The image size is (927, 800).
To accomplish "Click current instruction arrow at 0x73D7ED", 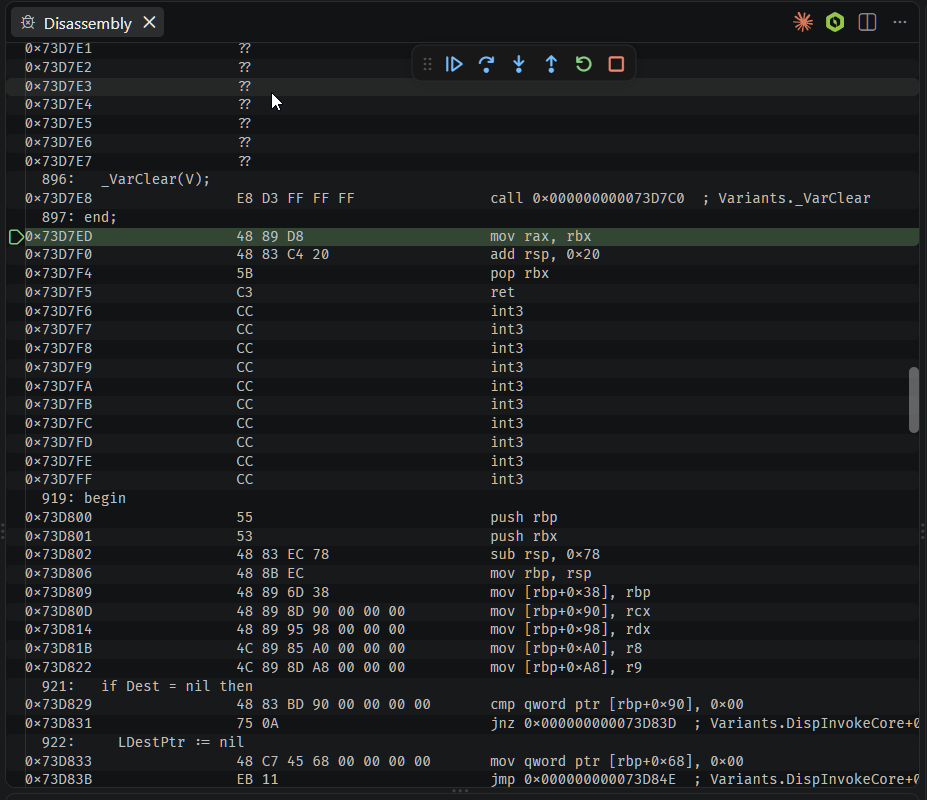I will tap(16, 237).
